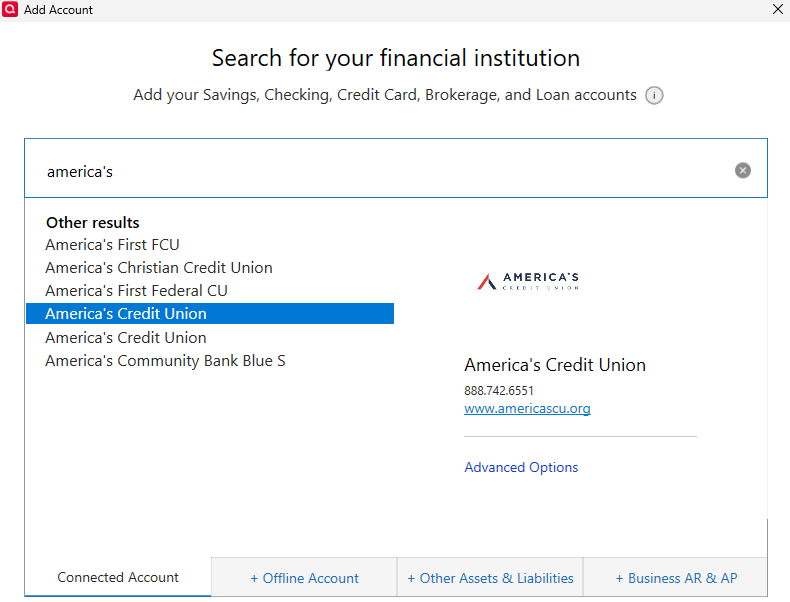Open Advanced Options
The image size is (790, 602).
(x=521, y=467)
